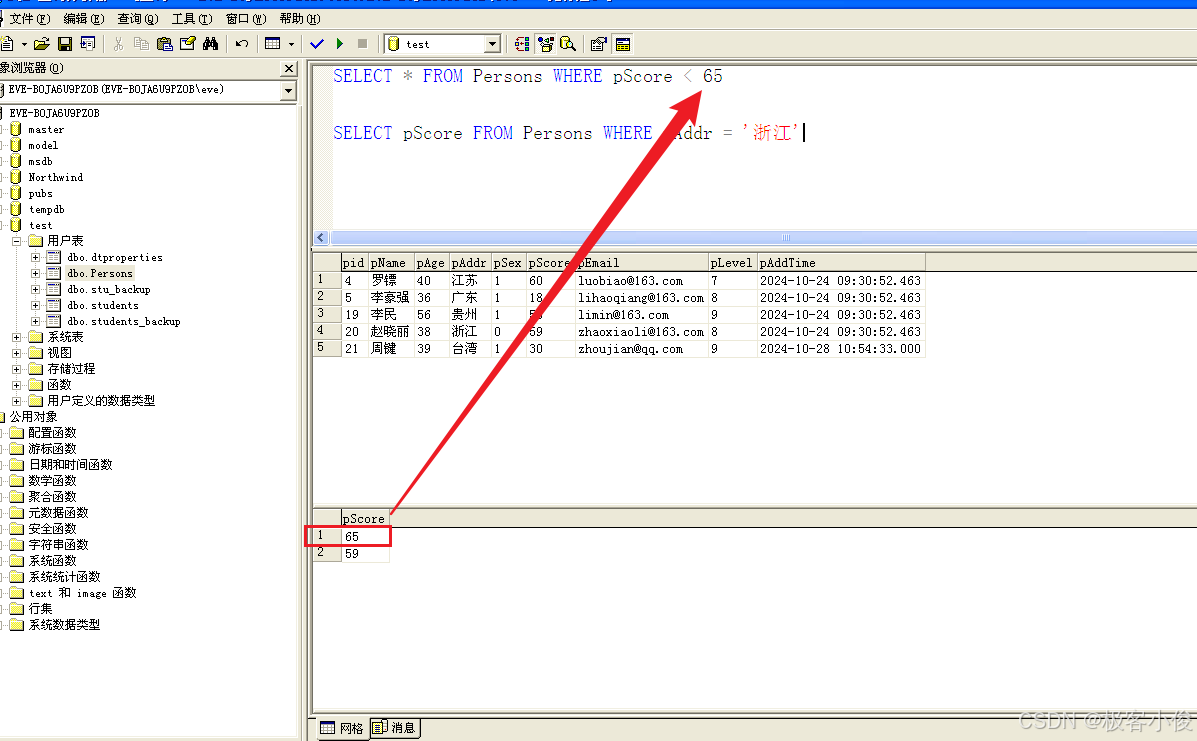
Task: Close the Object Browser panel
Action: pos(289,69)
